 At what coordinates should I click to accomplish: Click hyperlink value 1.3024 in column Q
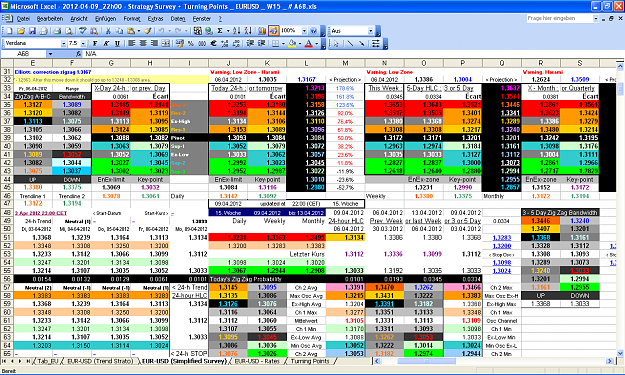(x=502, y=271)
